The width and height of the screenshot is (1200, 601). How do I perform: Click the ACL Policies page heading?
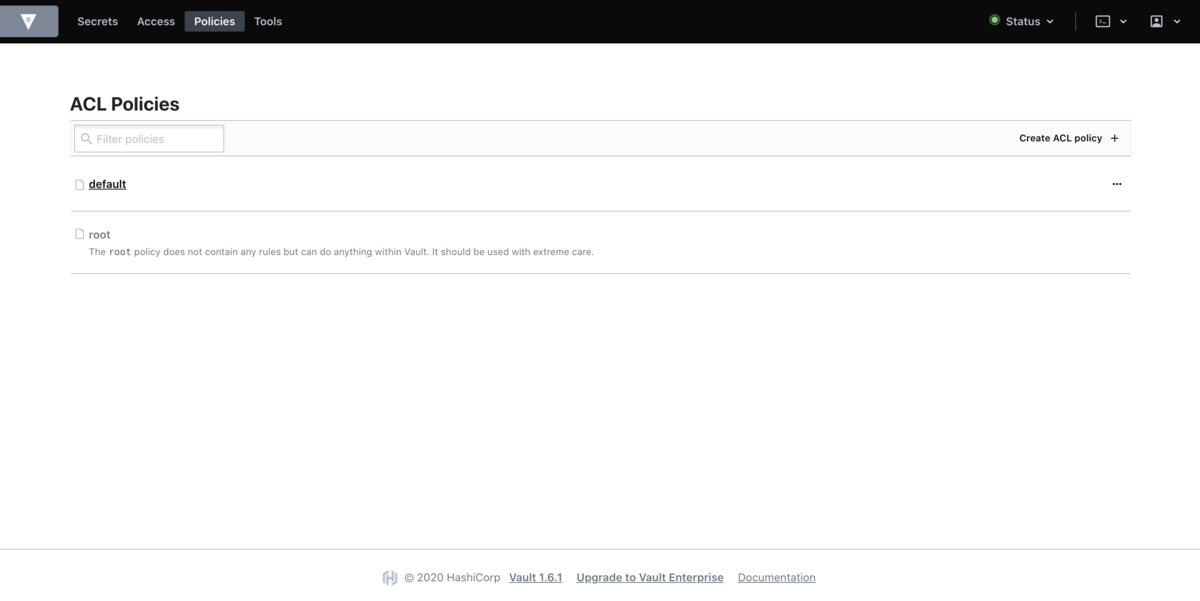pyautogui.click(x=125, y=104)
